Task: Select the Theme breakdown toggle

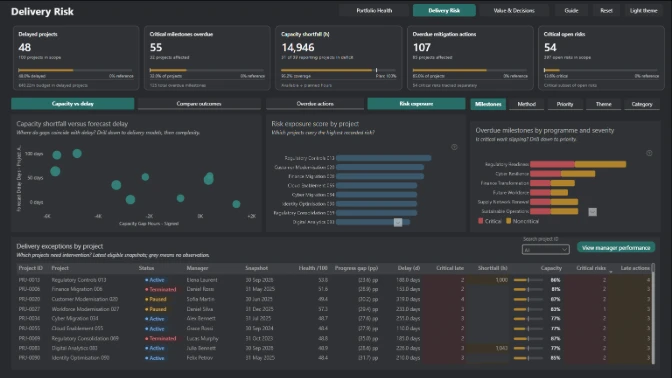Action: [603, 104]
